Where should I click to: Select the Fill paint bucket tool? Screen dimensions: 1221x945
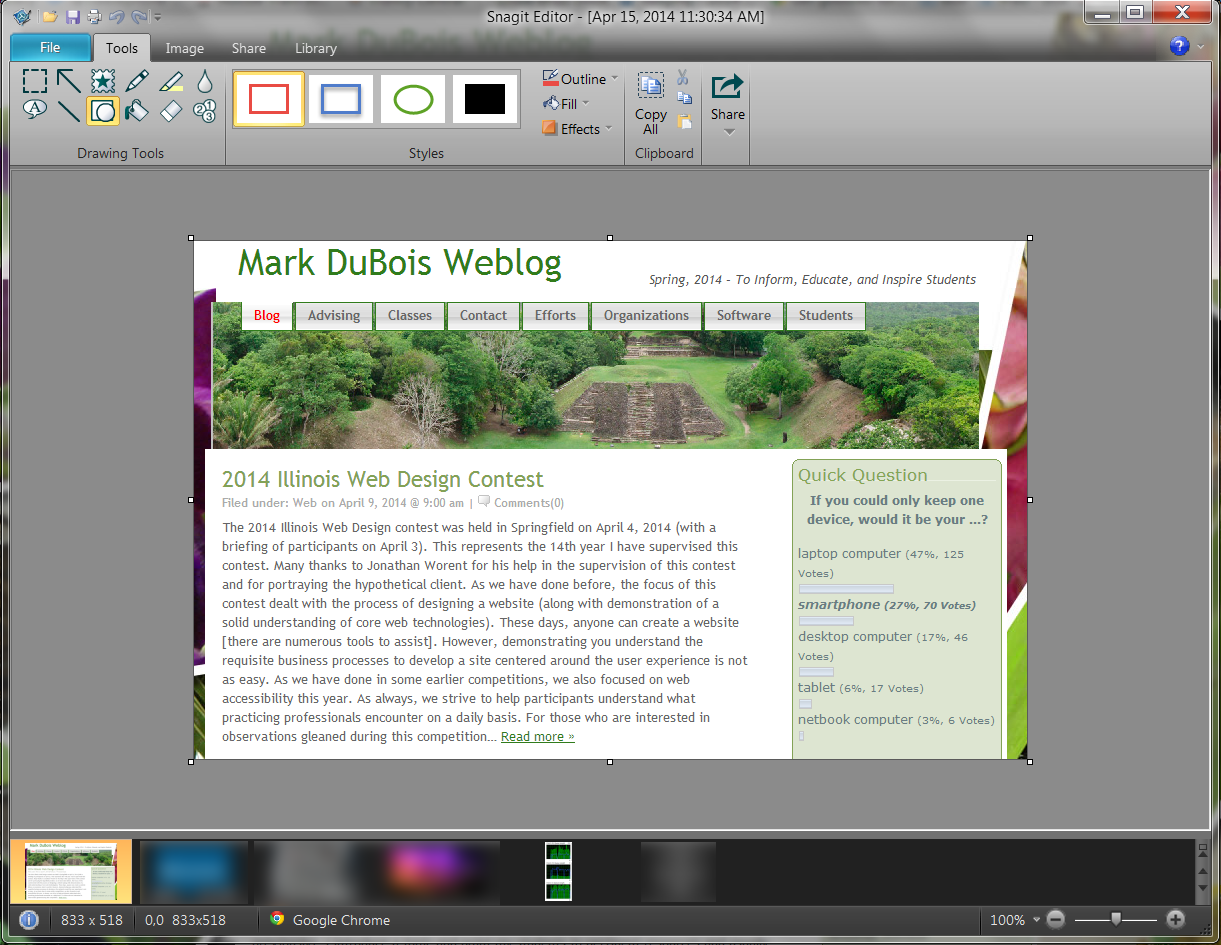point(137,111)
